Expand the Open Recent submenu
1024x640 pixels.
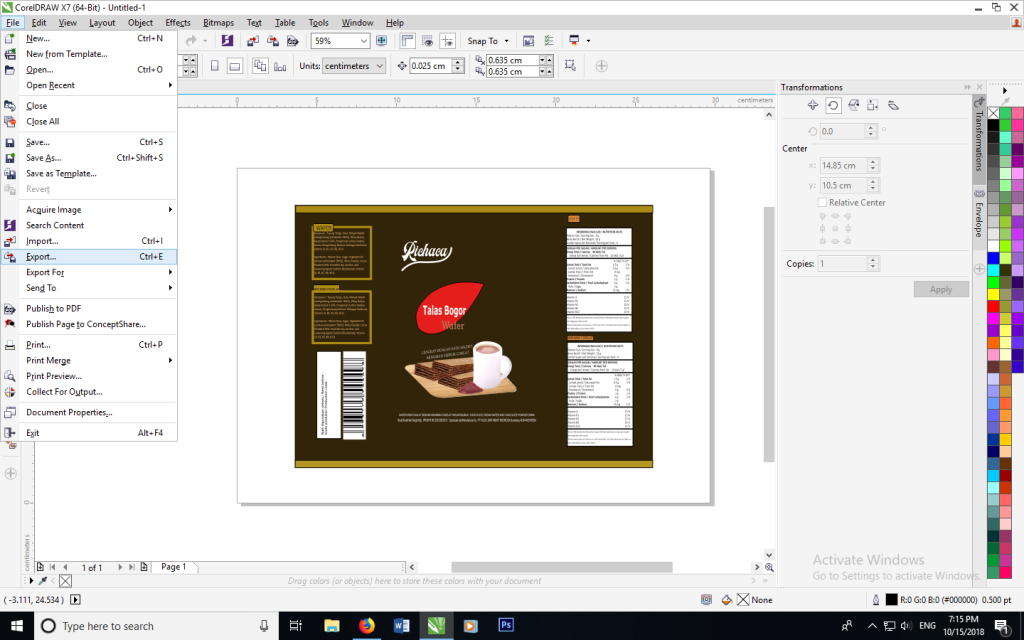(x=170, y=85)
